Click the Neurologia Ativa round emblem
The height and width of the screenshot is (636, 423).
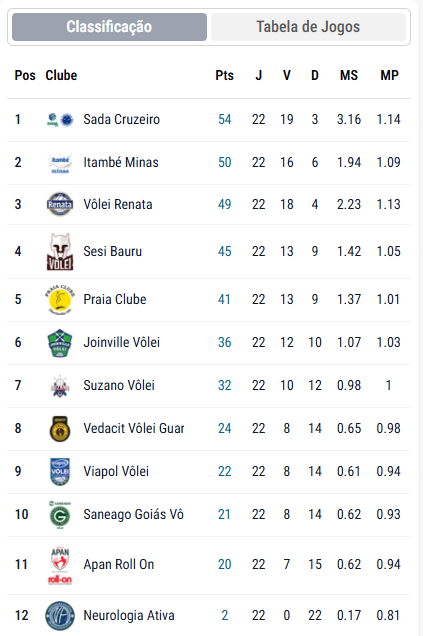(60, 616)
